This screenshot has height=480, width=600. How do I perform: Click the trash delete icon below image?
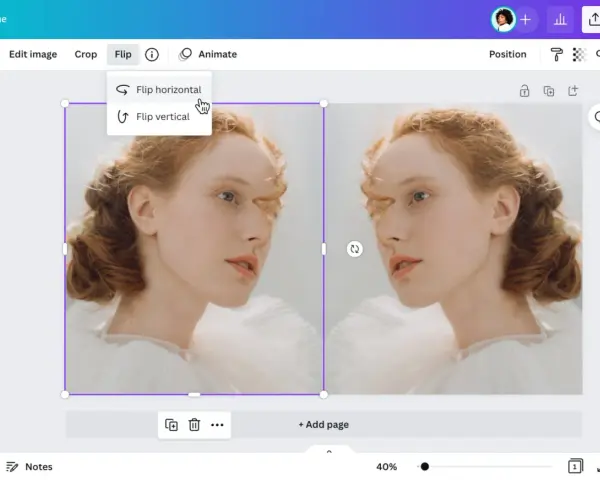194,425
